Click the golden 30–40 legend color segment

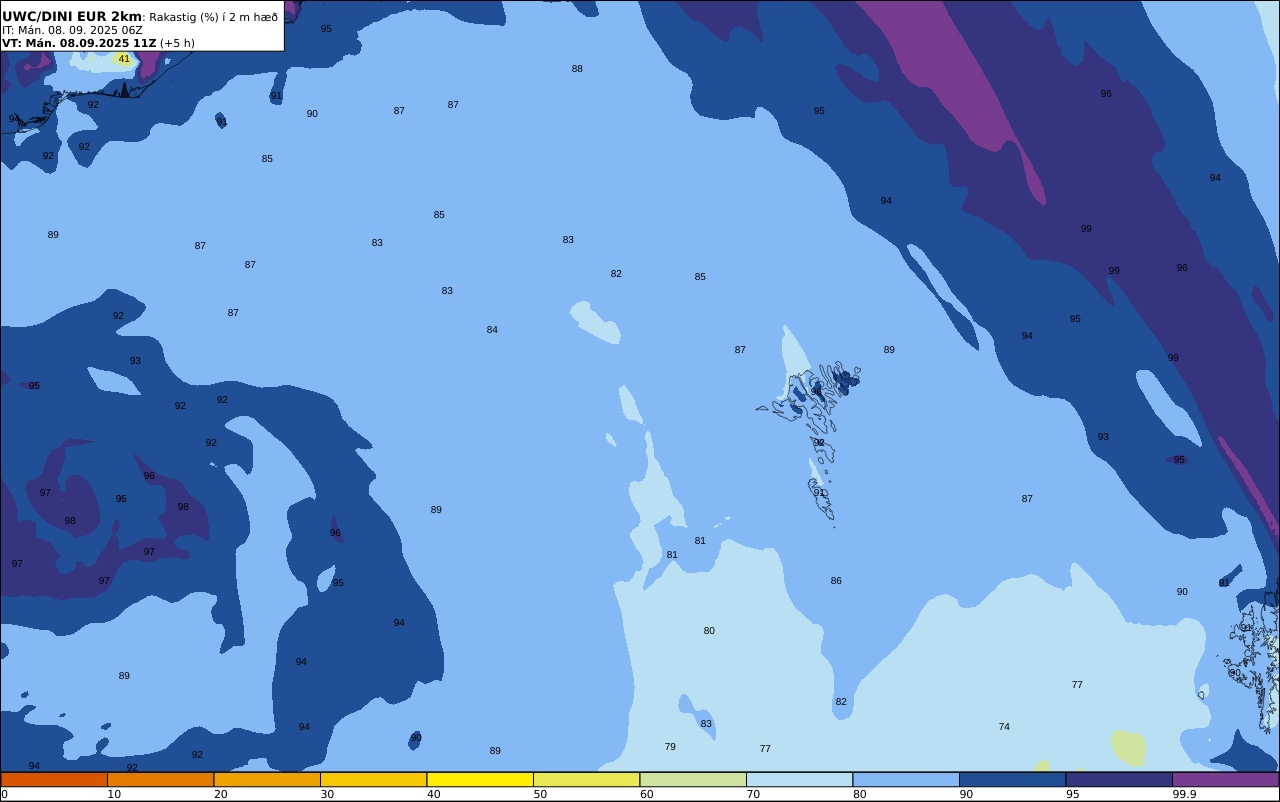point(373,779)
